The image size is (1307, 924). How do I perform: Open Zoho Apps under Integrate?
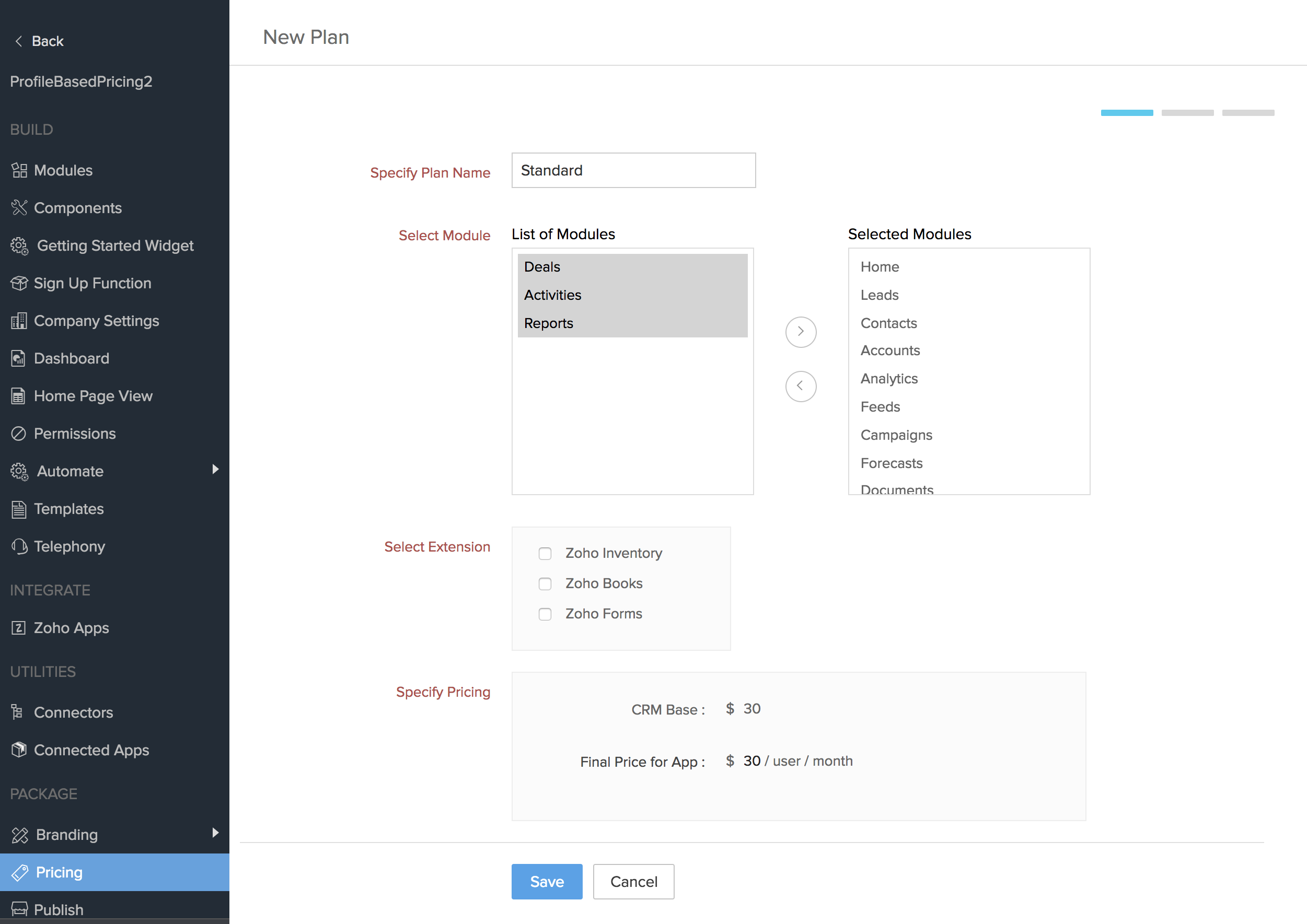click(x=71, y=627)
